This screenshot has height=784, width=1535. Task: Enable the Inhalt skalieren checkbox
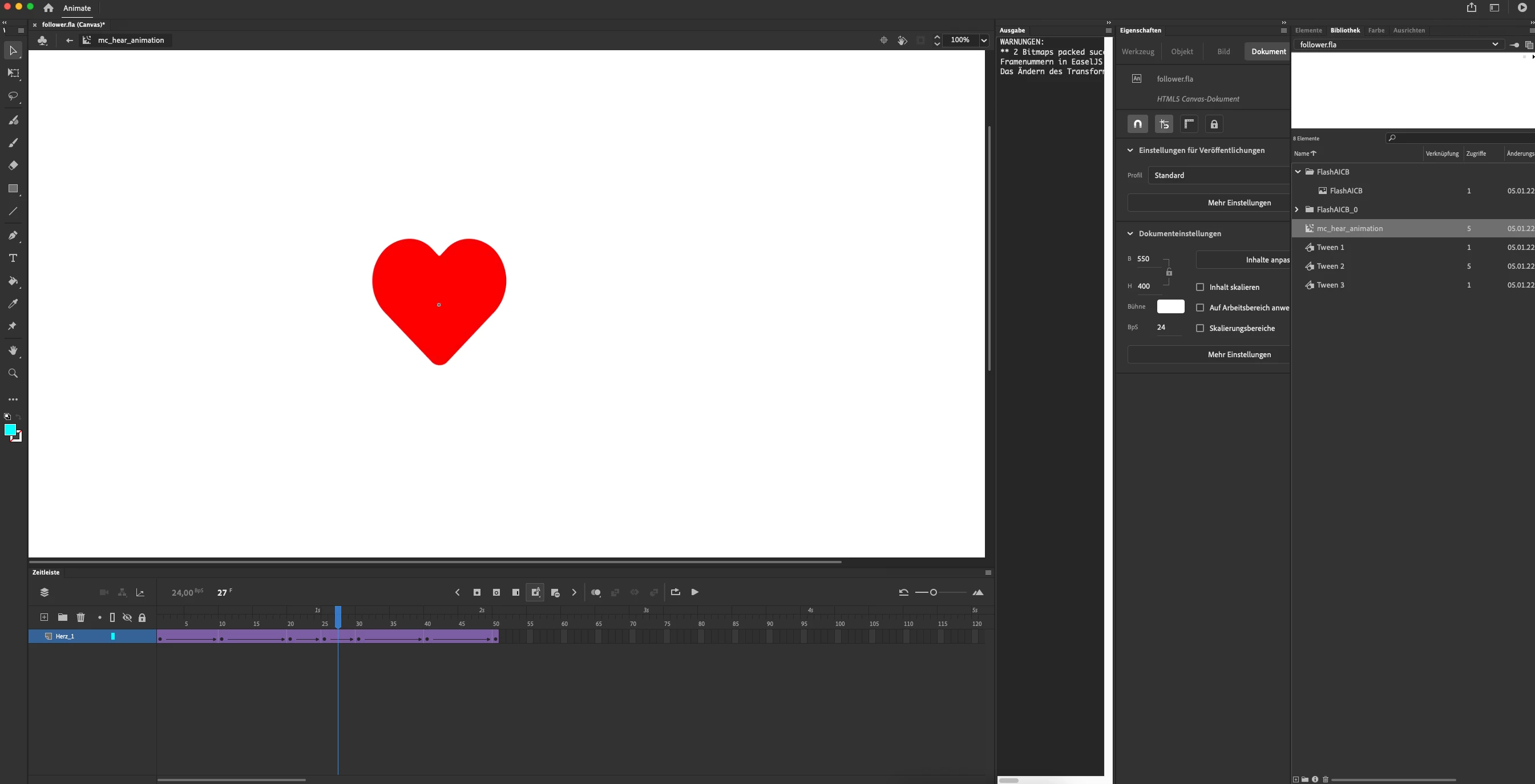pos(1200,287)
